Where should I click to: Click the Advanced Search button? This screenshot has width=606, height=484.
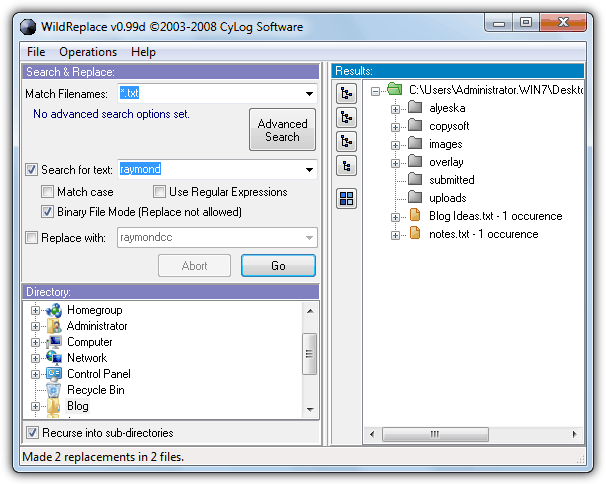(x=282, y=130)
